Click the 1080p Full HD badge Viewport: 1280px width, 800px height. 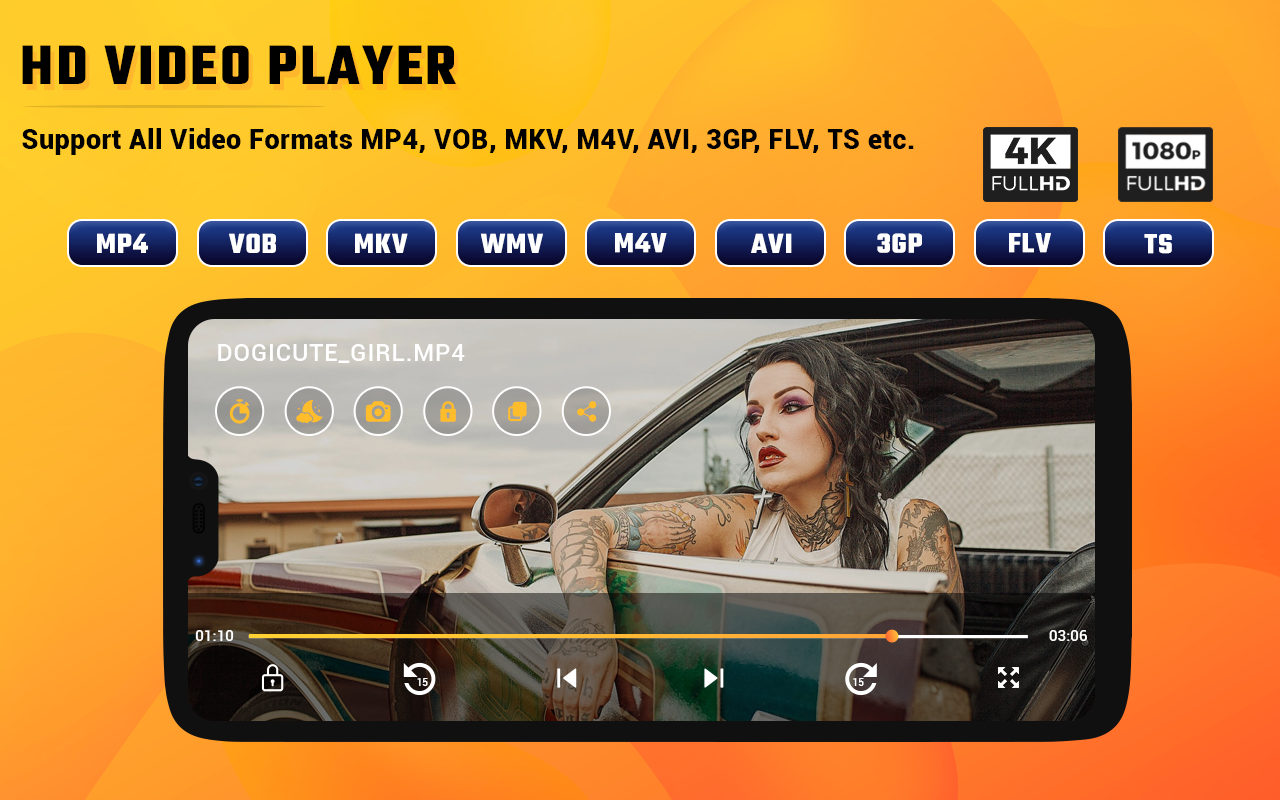pos(1165,165)
